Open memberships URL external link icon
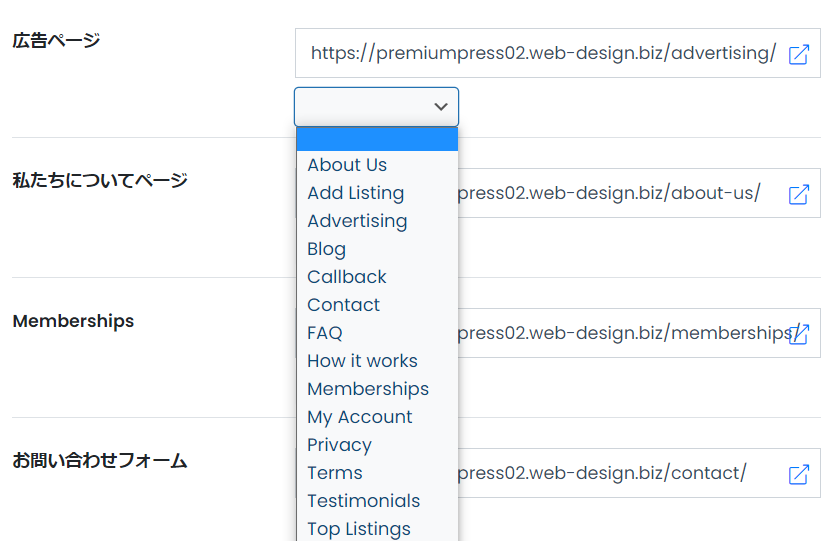The height and width of the screenshot is (541, 835). pos(799,334)
